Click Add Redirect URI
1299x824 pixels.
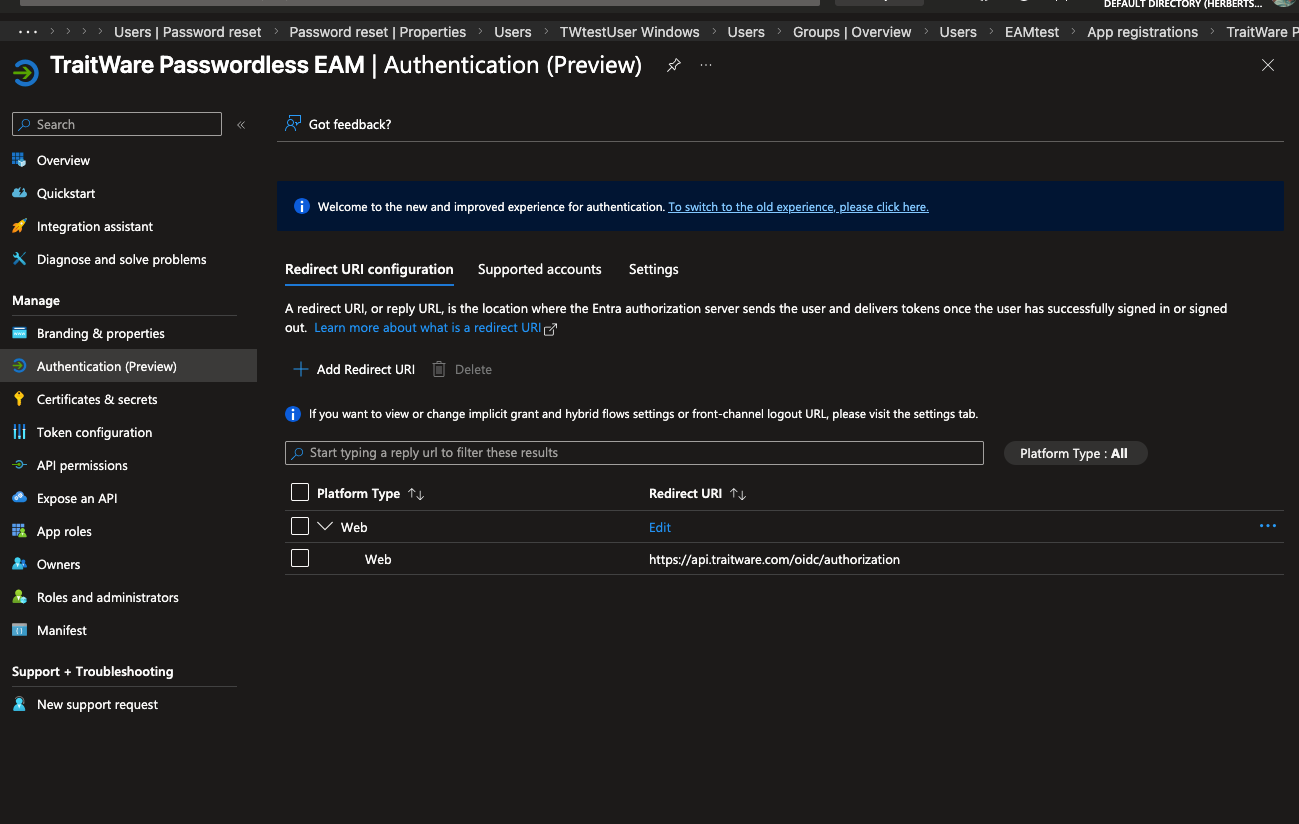354,369
